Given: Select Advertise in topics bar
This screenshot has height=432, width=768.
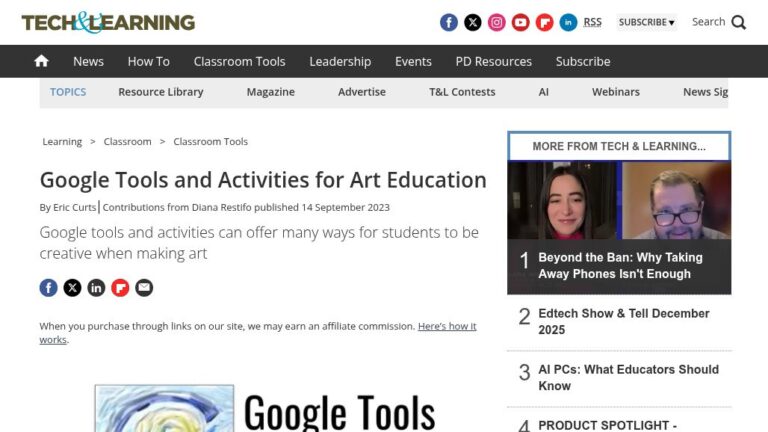Looking at the screenshot, I should [x=362, y=92].
